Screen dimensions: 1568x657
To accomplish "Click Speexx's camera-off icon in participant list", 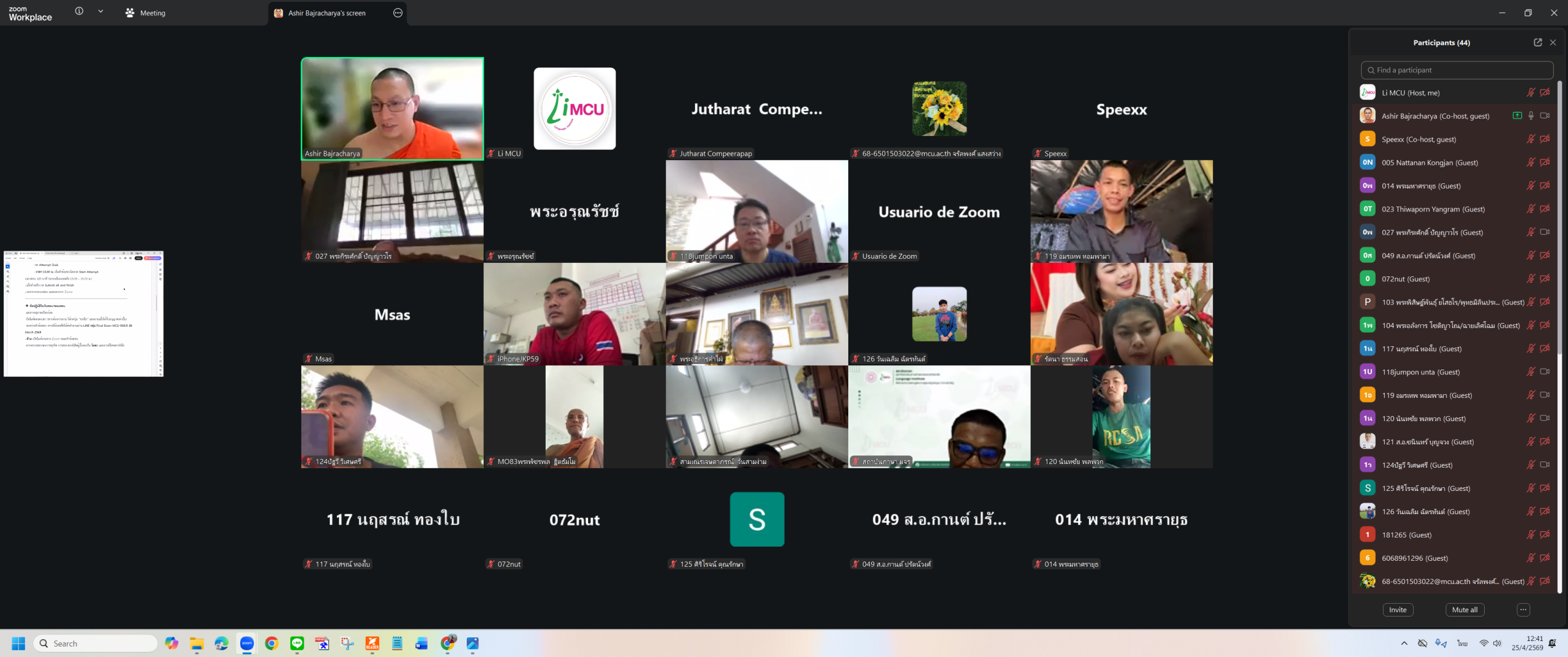I will click(1545, 139).
